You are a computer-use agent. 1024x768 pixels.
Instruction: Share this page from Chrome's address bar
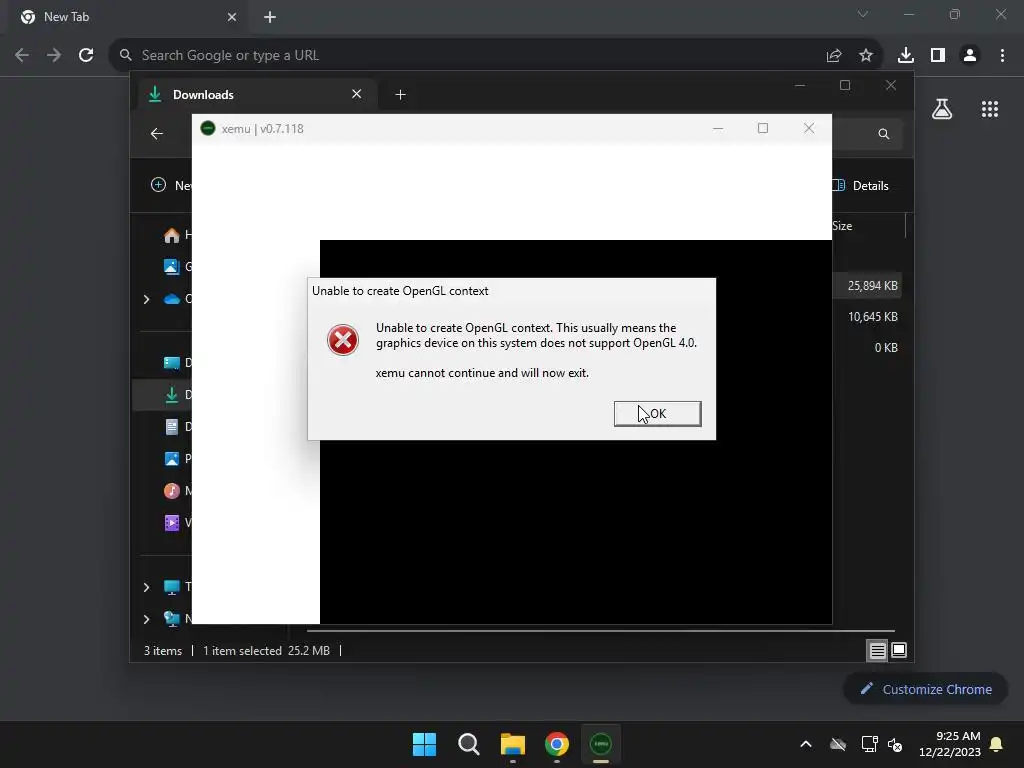tap(834, 56)
